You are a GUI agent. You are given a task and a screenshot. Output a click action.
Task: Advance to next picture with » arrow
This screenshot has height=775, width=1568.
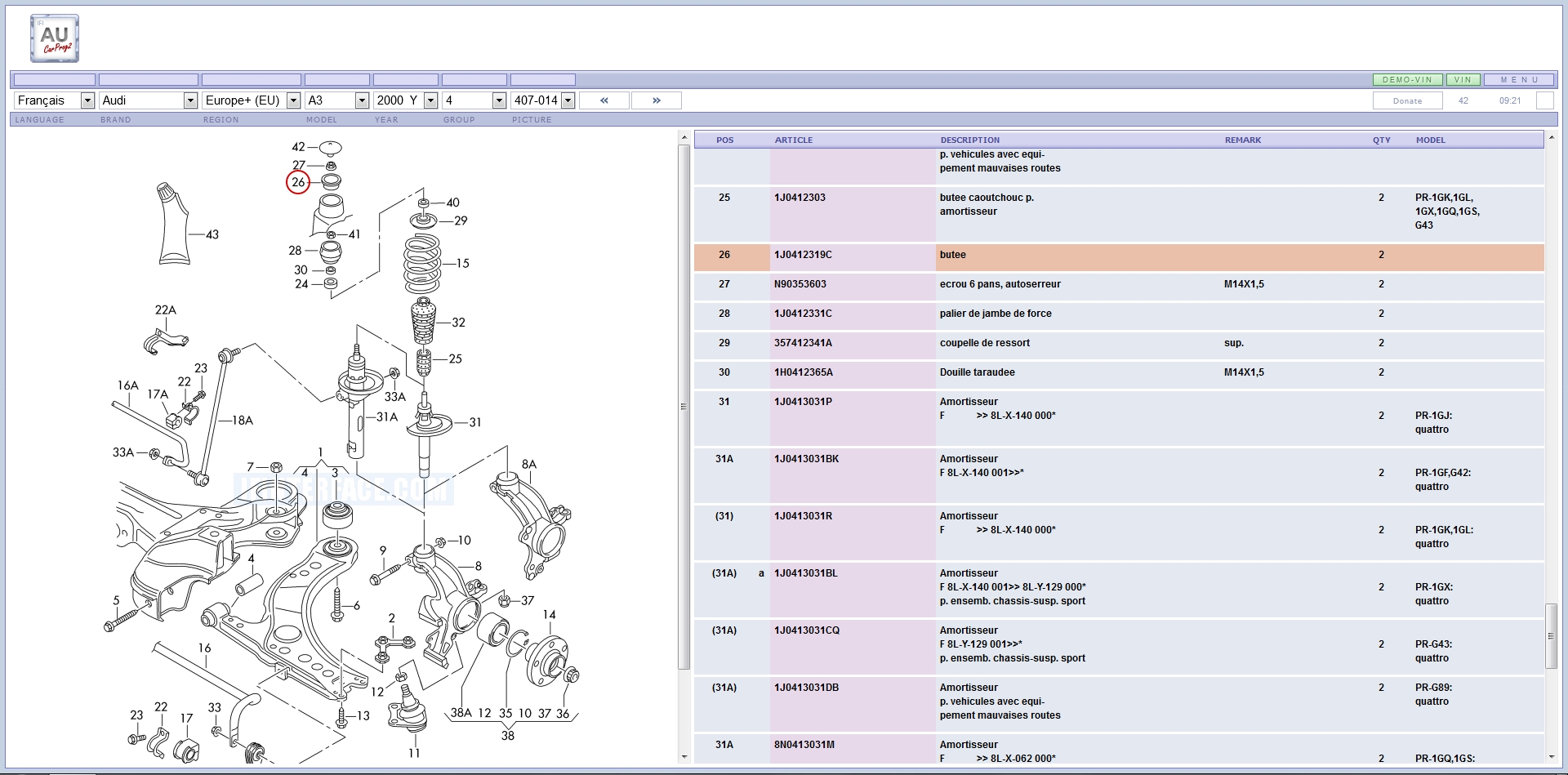pyautogui.click(x=657, y=100)
